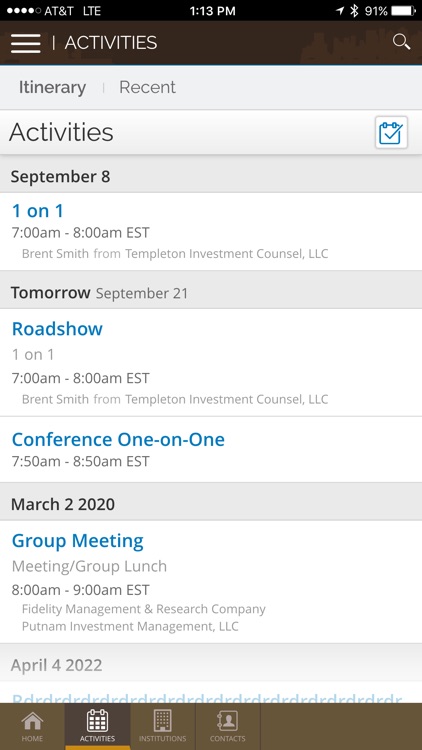Tap the search magnifier icon
This screenshot has width=422, height=750.
[401, 42]
